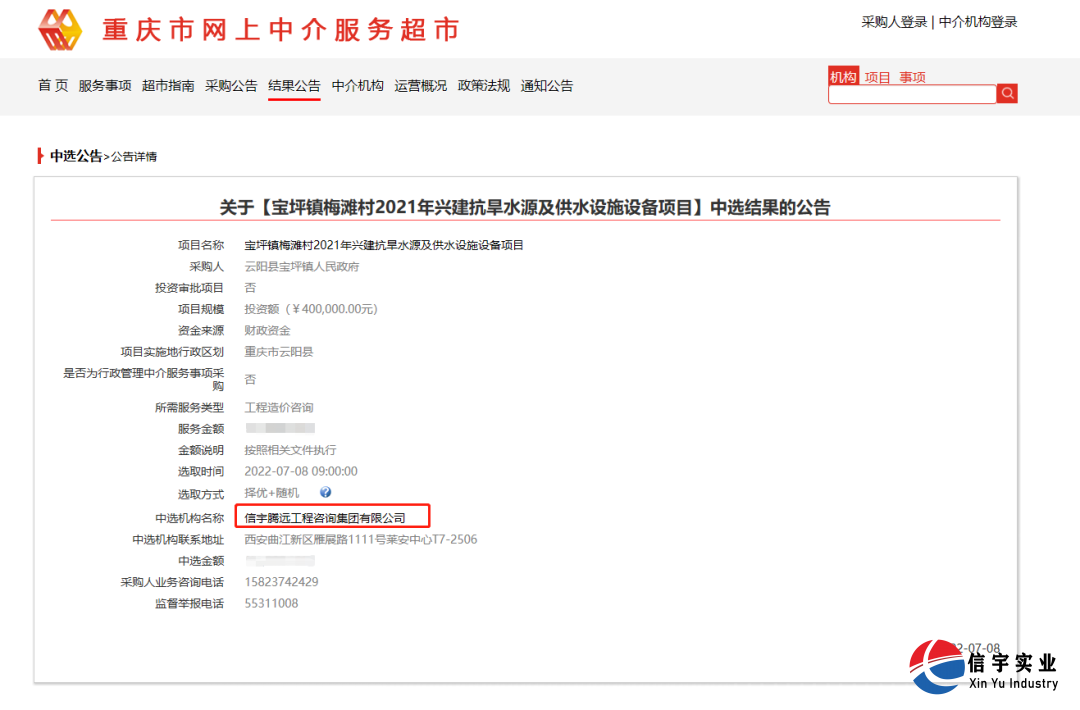Open the 超市指南 section
The image size is (1080, 710).
[168, 85]
